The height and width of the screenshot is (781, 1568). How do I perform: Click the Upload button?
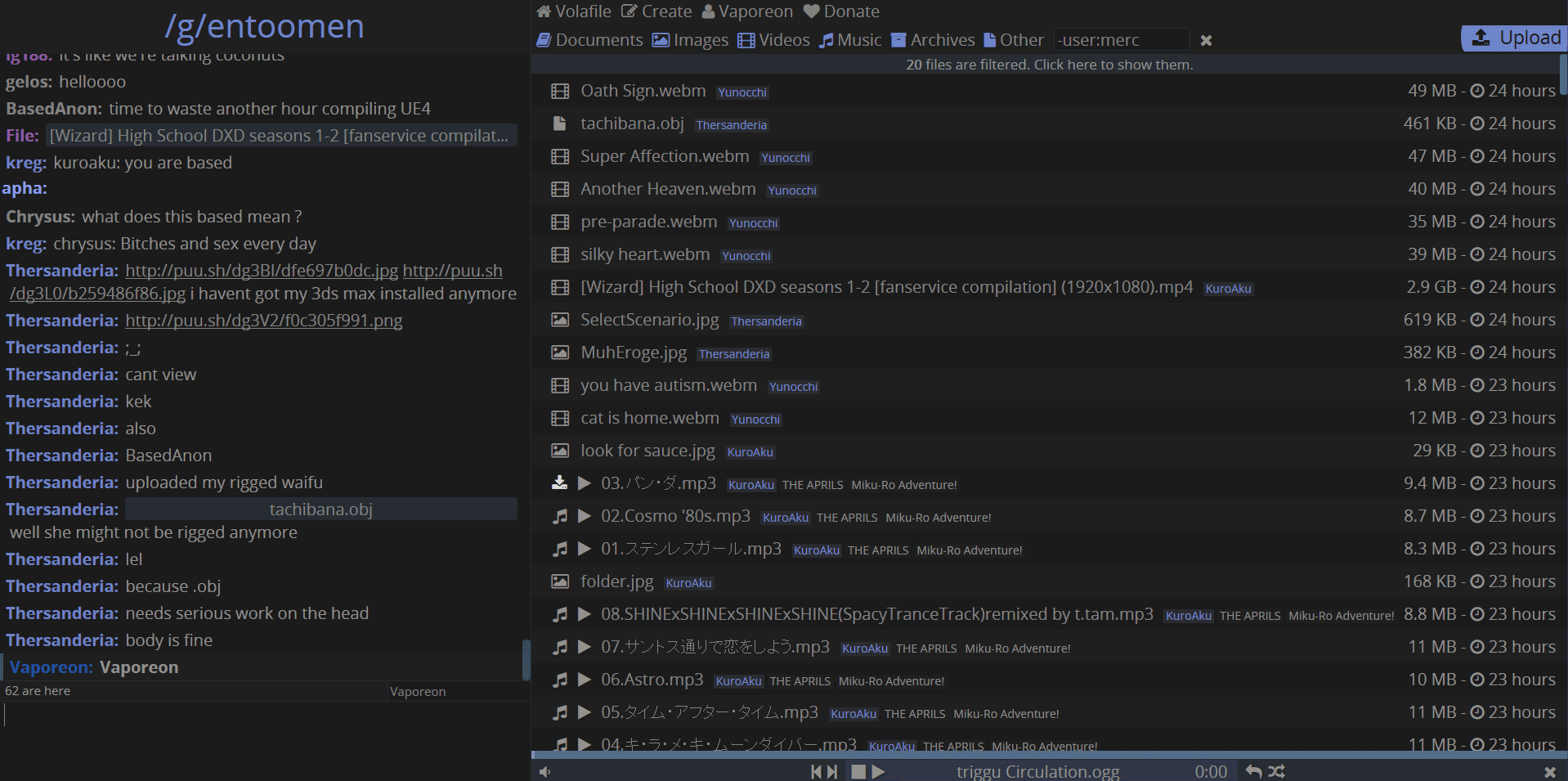[x=1513, y=38]
